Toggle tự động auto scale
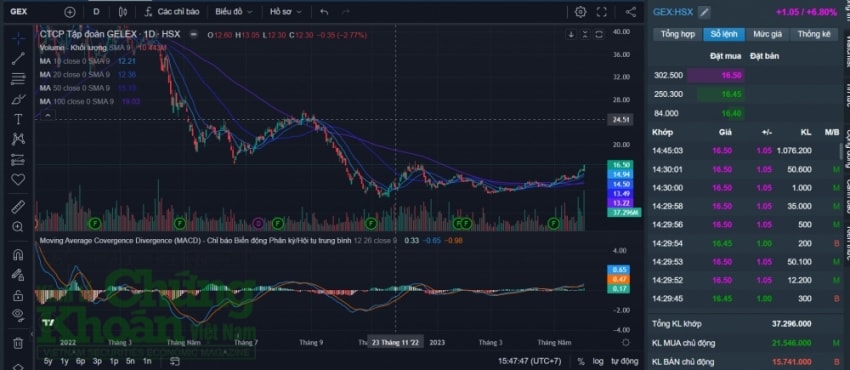850x370 pixels. [x=625, y=361]
